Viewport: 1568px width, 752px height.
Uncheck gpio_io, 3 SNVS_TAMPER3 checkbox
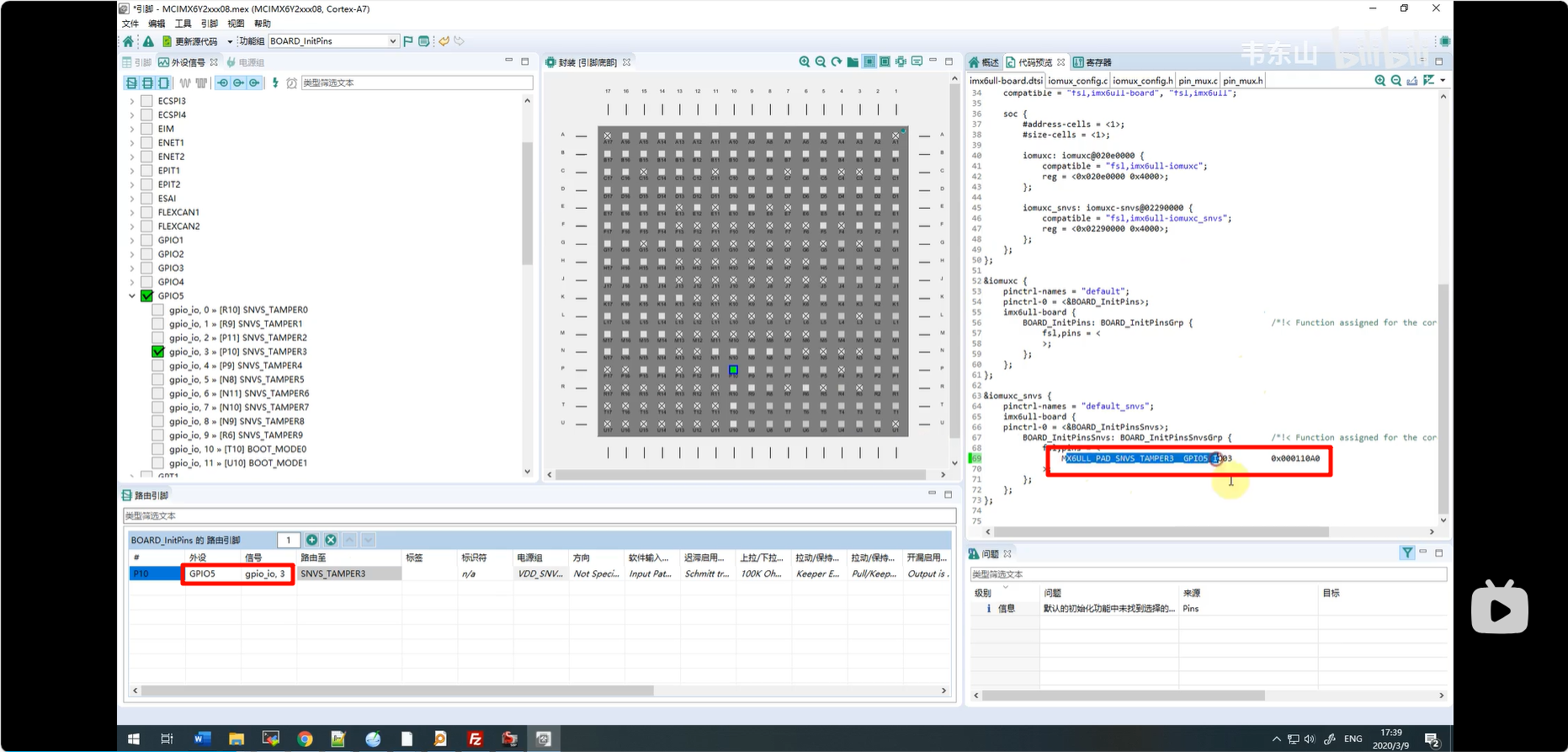[158, 351]
